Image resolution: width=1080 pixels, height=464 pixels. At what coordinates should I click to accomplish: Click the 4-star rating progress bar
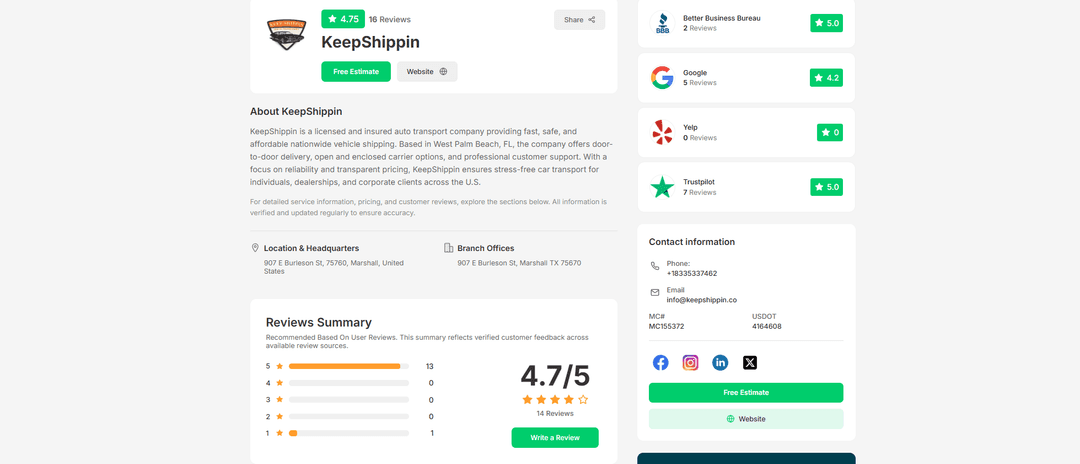(x=349, y=383)
